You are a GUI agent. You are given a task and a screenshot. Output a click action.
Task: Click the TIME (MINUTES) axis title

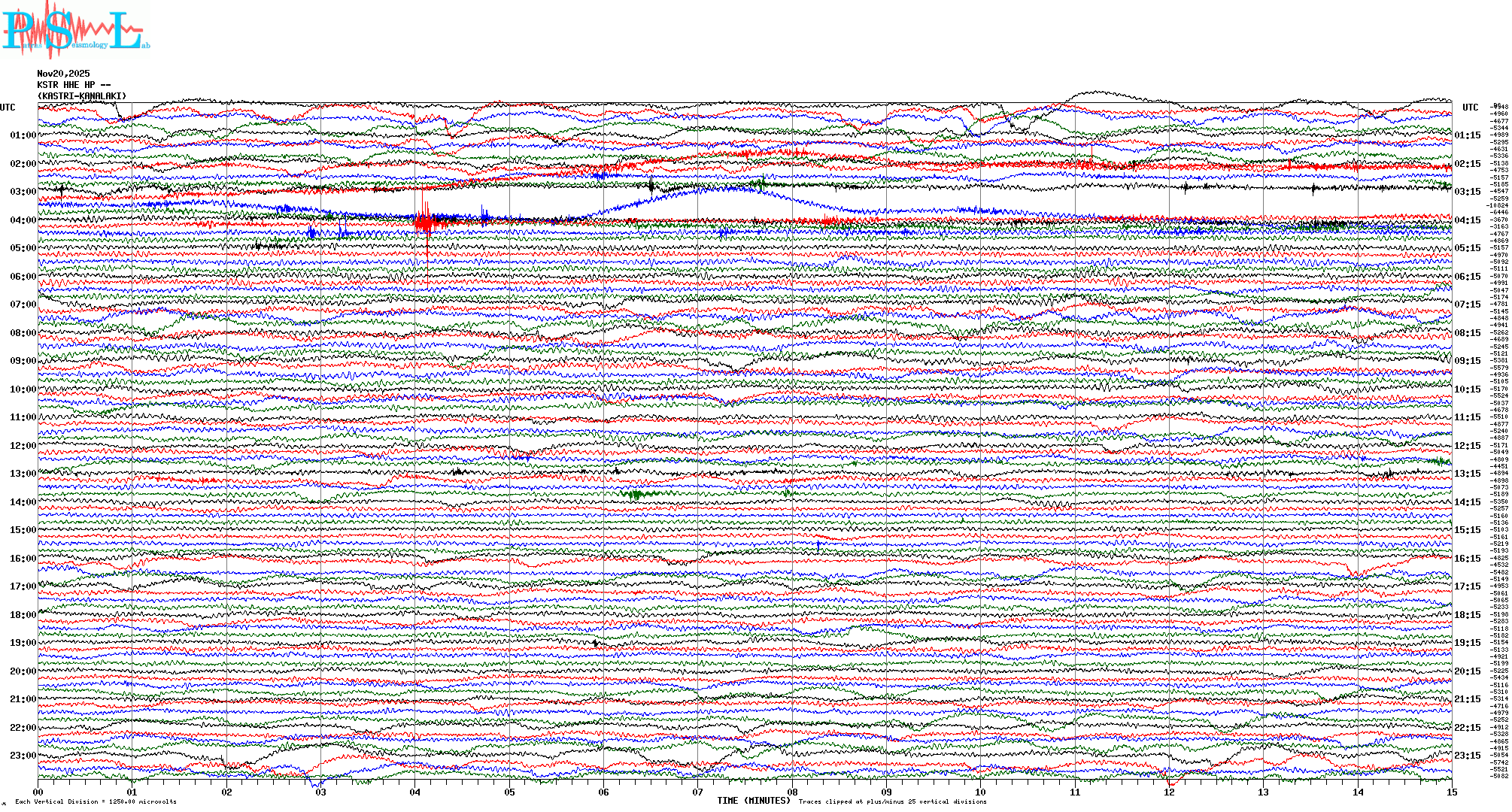point(754,801)
